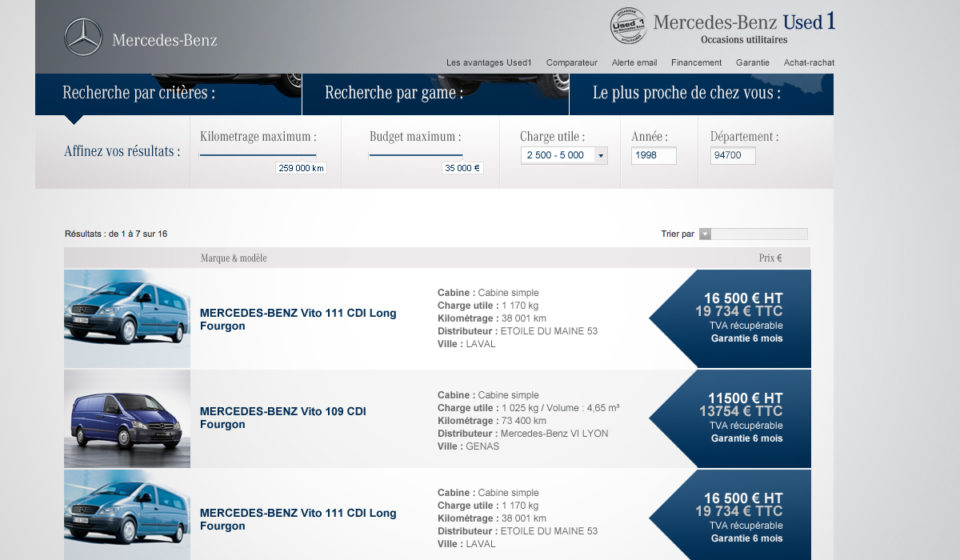Screen dimensions: 960x560
Task: Open the Financement menu item
Action: tap(696, 62)
